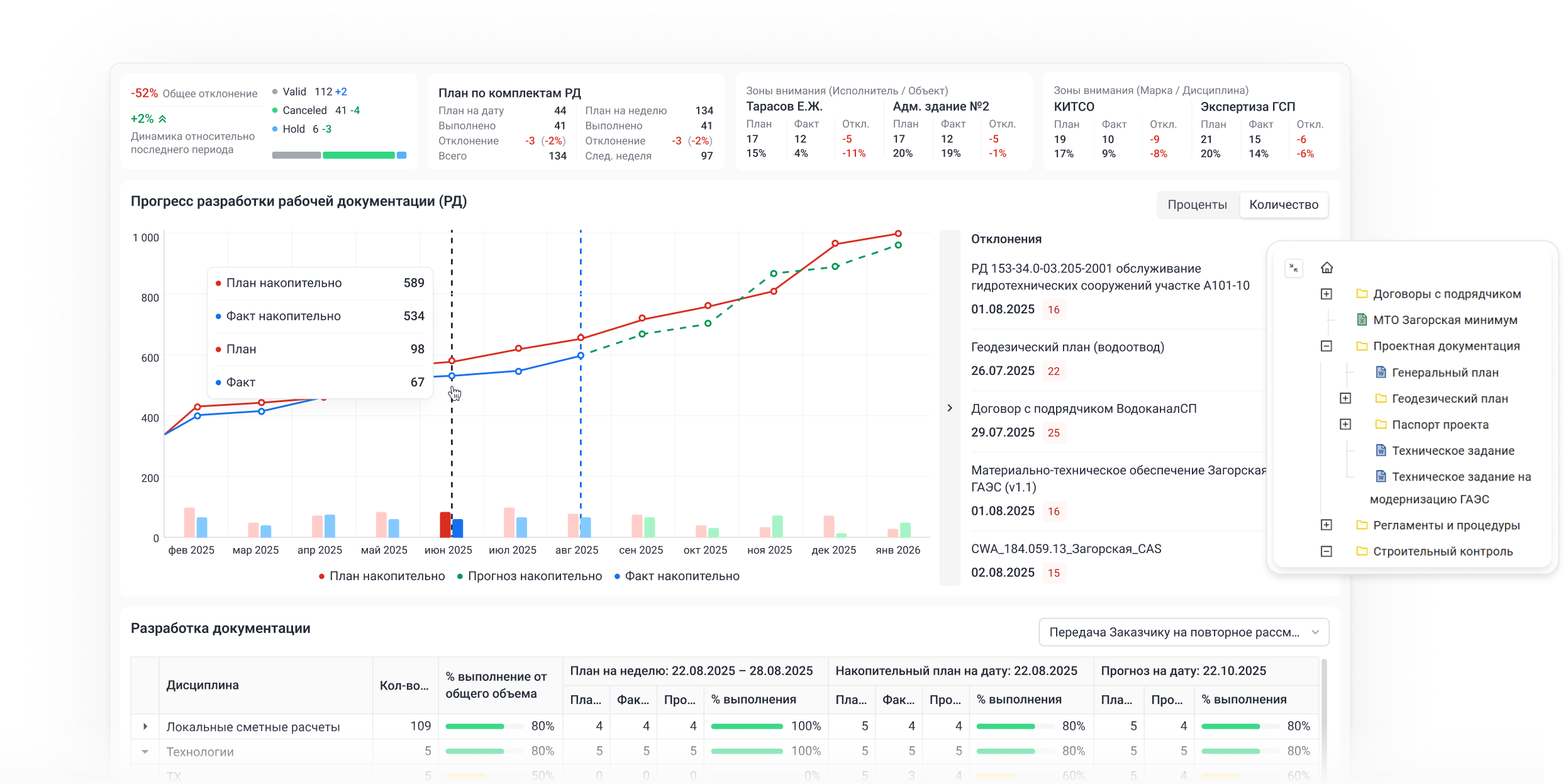The image size is (1568, 784).
Task: Click the МТО Загорская минимум spreadsheet icon
Action: pyautogui.click(x=1362, y=320)
